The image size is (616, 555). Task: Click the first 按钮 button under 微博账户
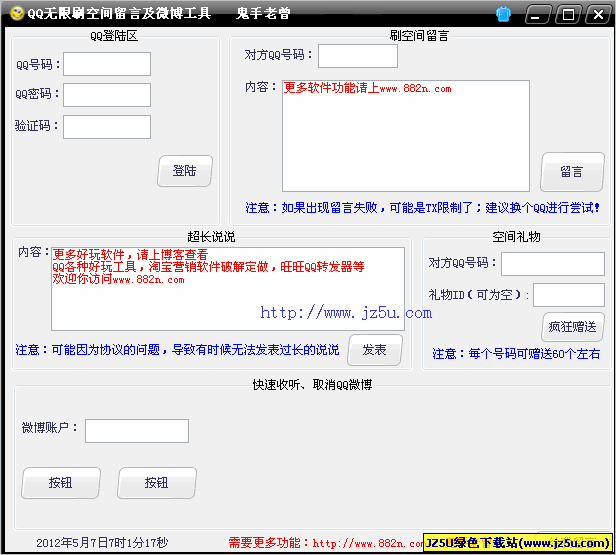61,483
